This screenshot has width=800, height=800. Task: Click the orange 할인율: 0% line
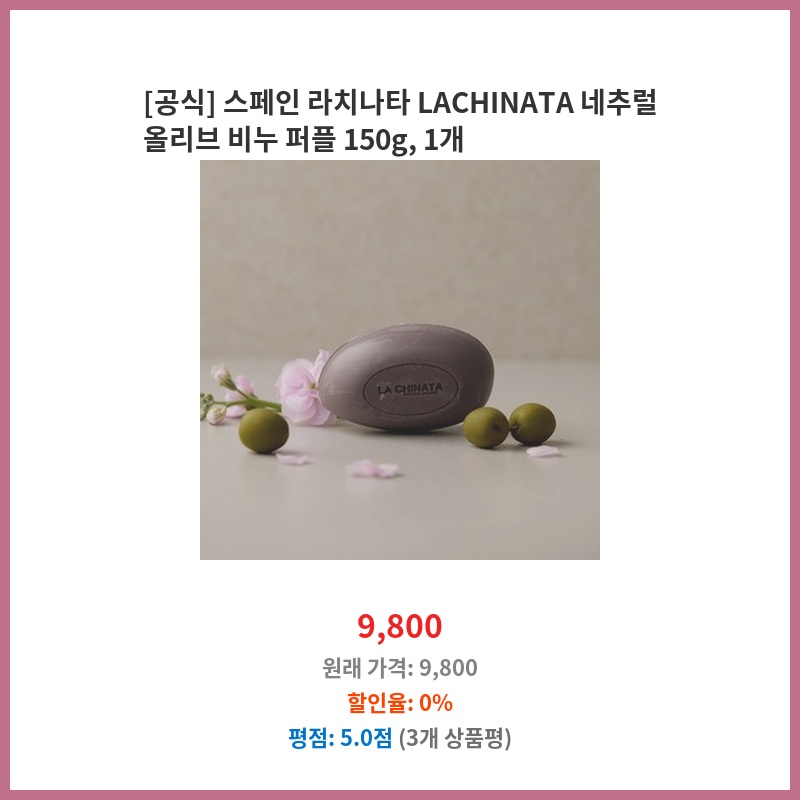click(399, 703)
